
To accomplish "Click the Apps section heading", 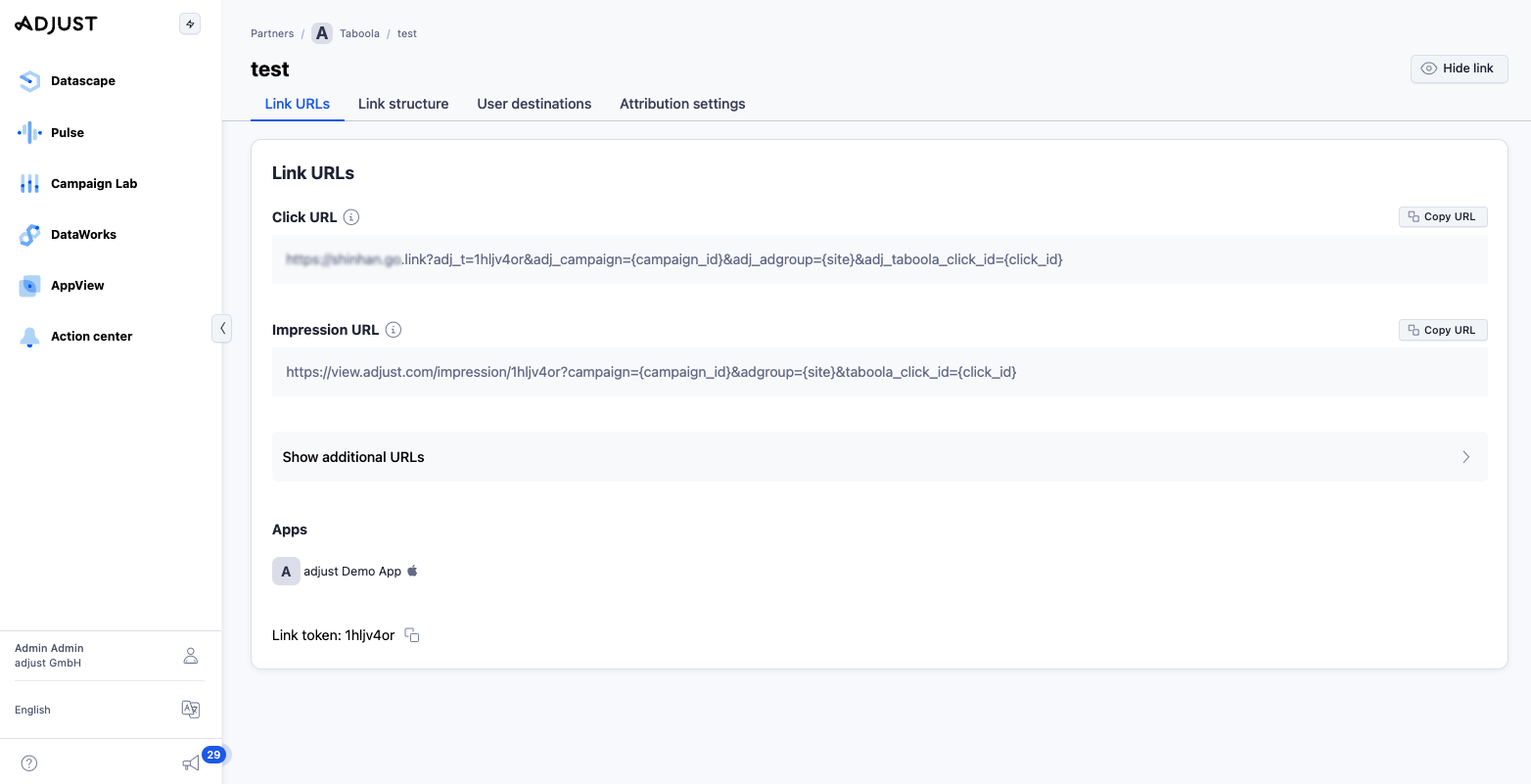I will (x=290, y=530).
